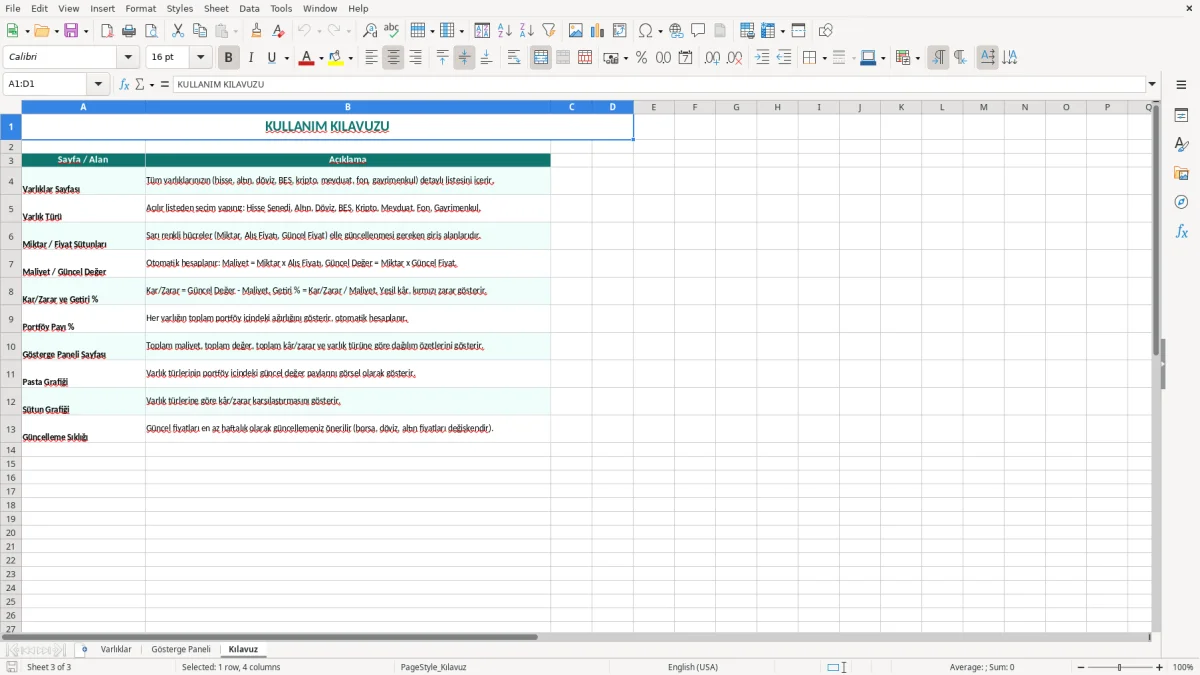1200x675 pixels.
Task: Add a decimal place
Action: point(712,58)
